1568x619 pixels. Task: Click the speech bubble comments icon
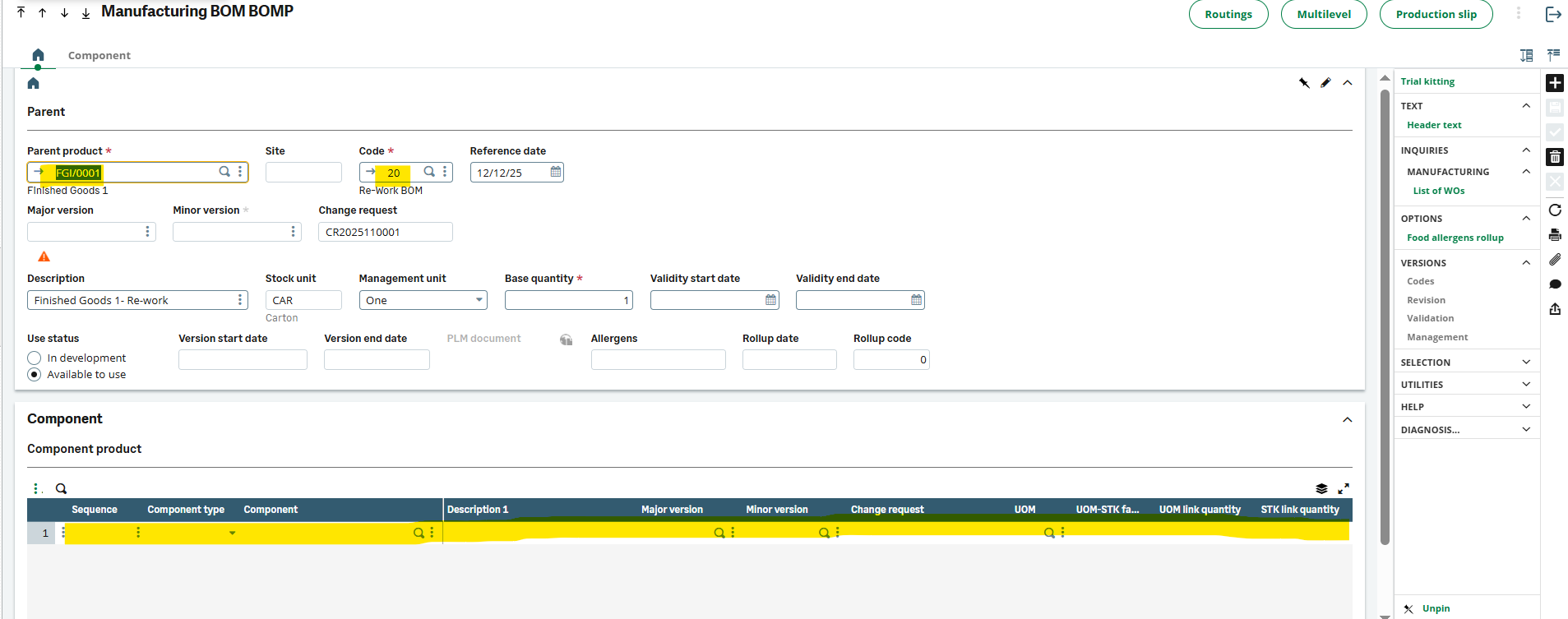coord(1555,284)
